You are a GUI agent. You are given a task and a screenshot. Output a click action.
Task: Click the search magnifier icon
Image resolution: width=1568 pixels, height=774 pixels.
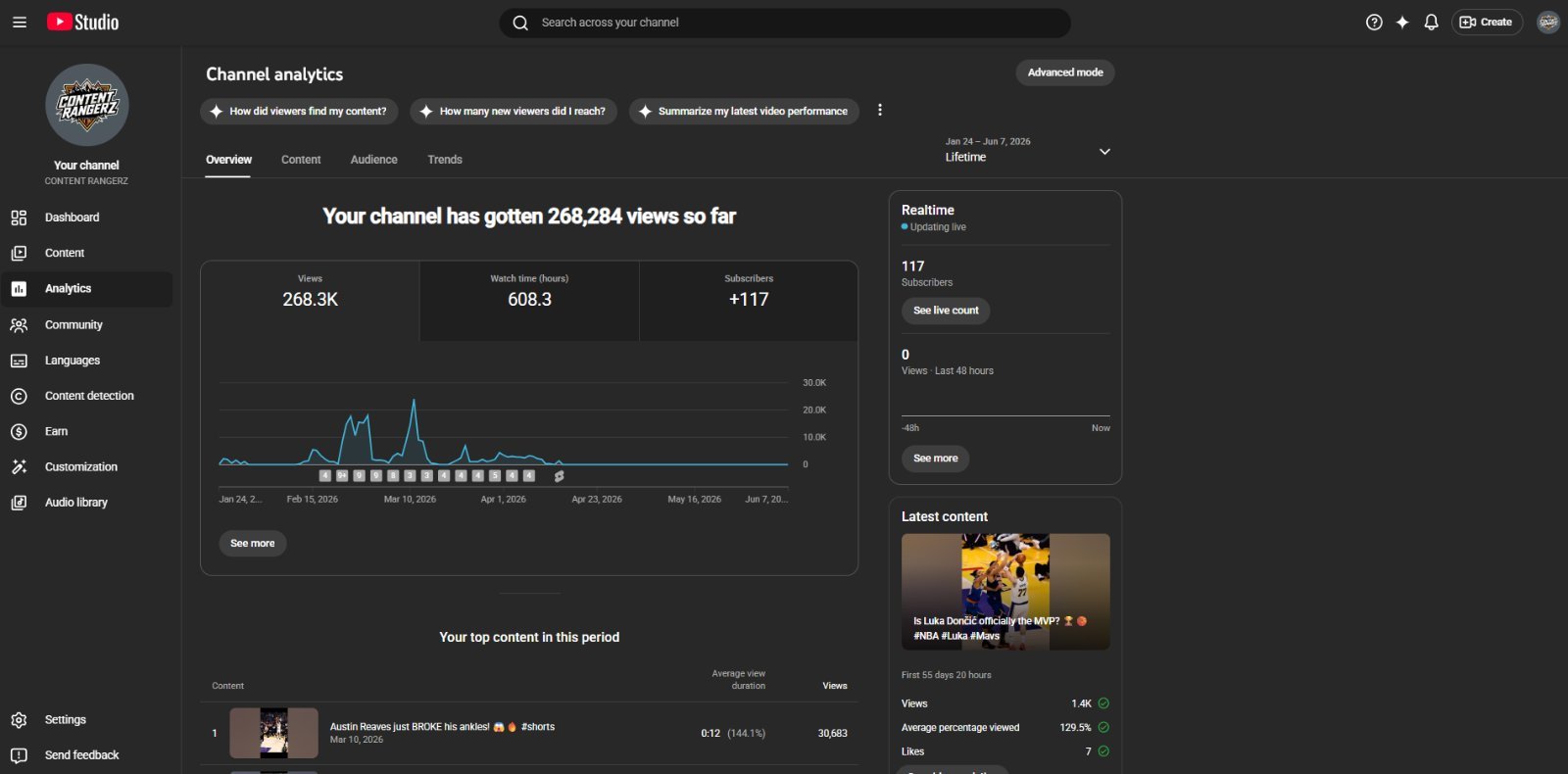(520, 23)
